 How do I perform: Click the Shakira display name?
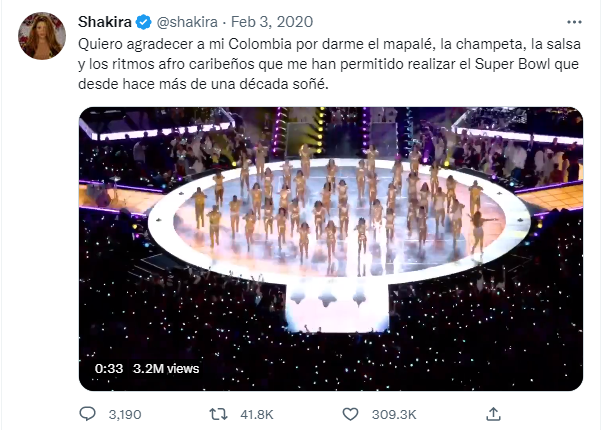point(105,22)
